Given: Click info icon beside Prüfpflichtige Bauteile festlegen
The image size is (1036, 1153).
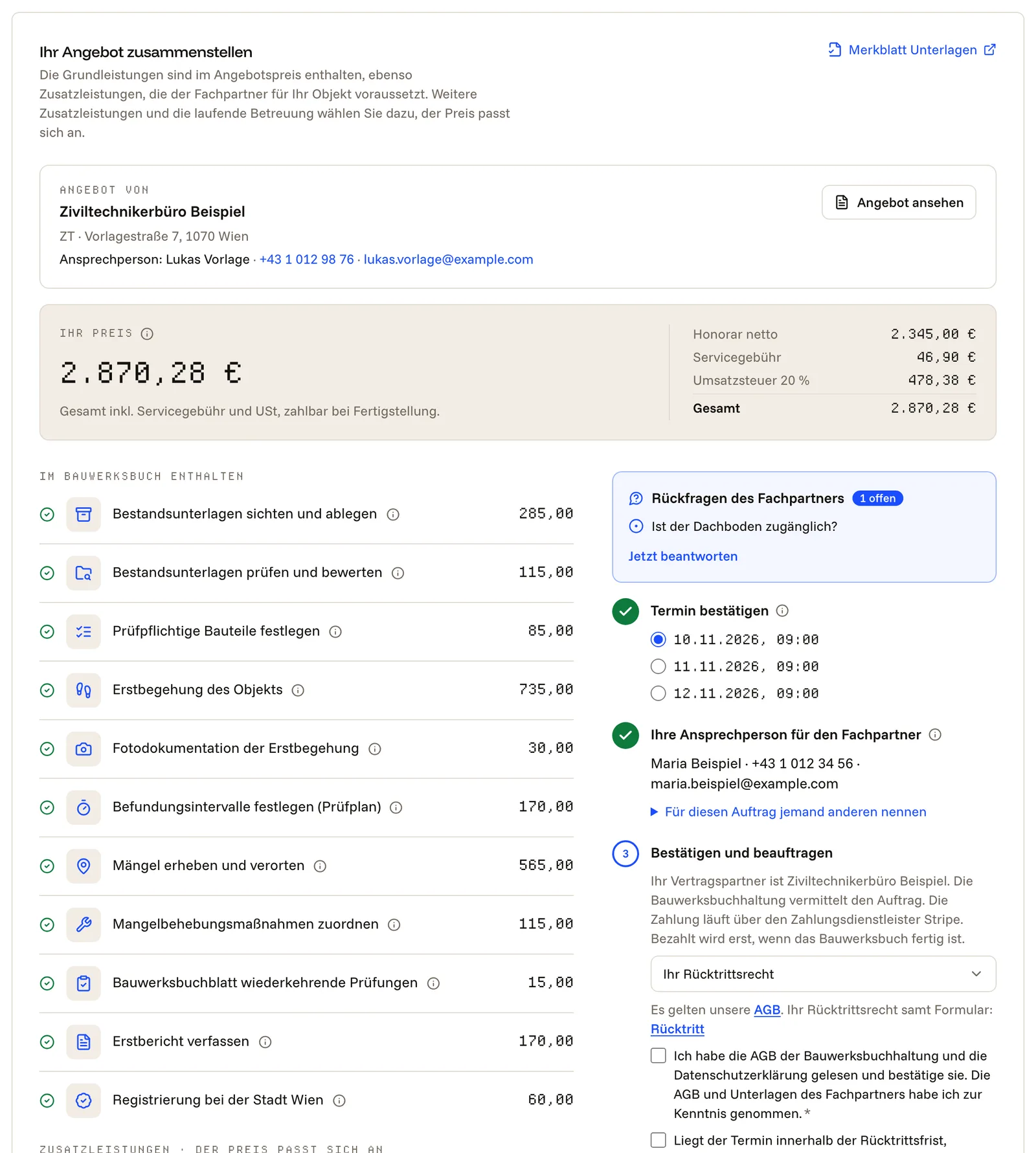Looking at the screenshot, I should 335,632.
